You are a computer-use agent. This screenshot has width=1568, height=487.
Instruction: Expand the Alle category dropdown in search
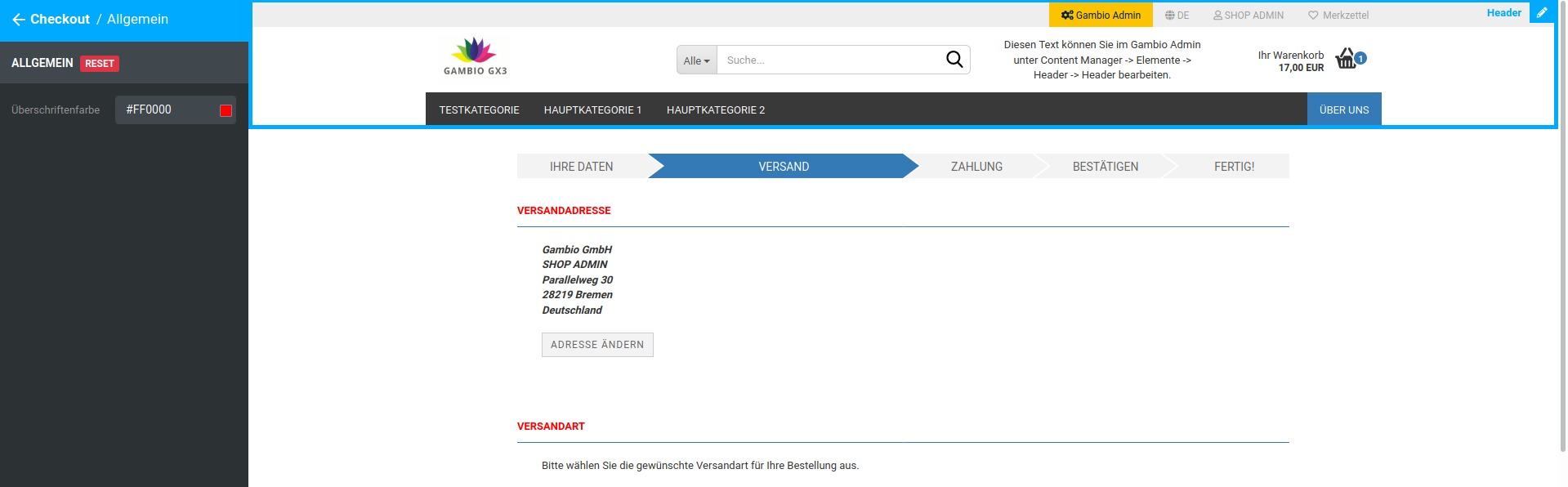click(x=696, y=60)
